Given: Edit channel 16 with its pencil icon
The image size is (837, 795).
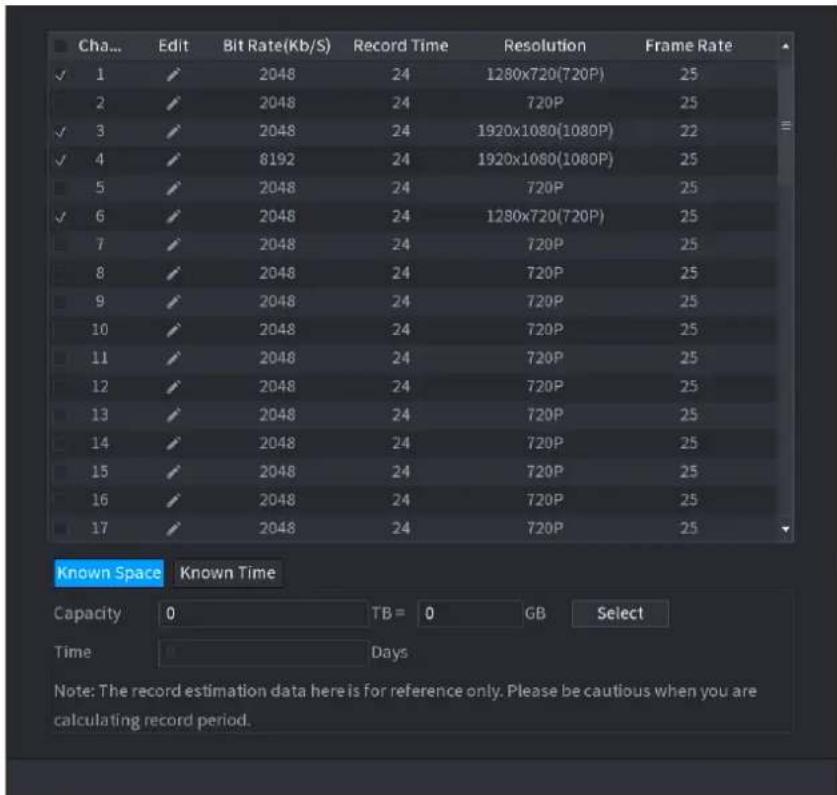Looking at the screenshot, I should pyautogui.click(x=173, y=500).
